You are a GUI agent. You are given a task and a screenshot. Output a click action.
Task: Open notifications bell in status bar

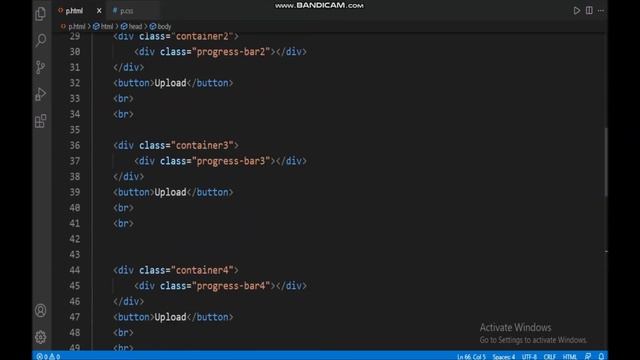click(x=601, y=356)
